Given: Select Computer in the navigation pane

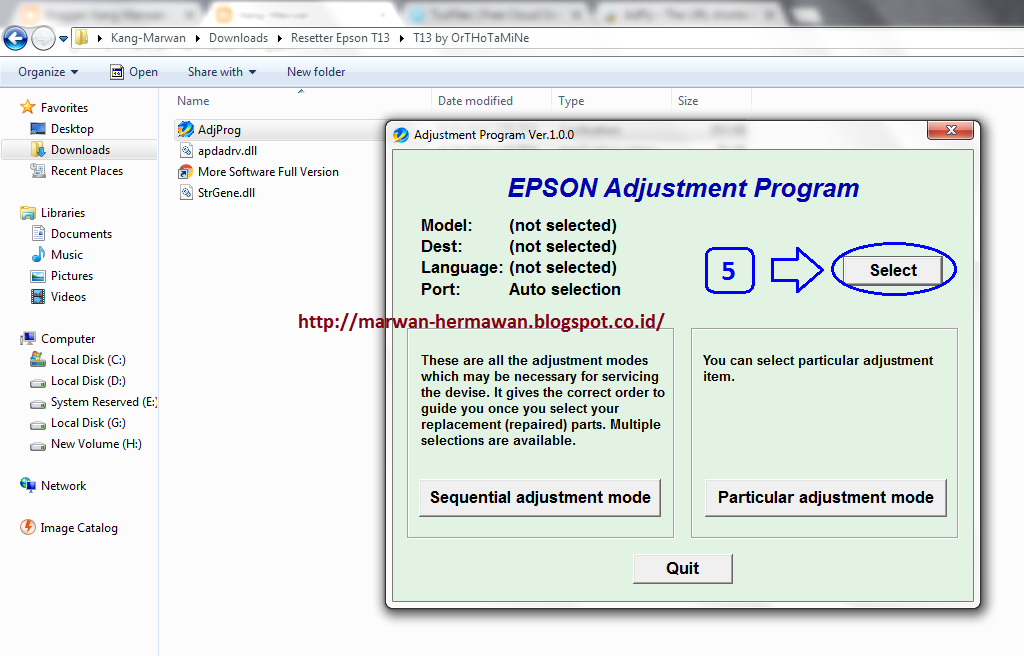Looking at the screenshot, I should [x=68, y=338].
